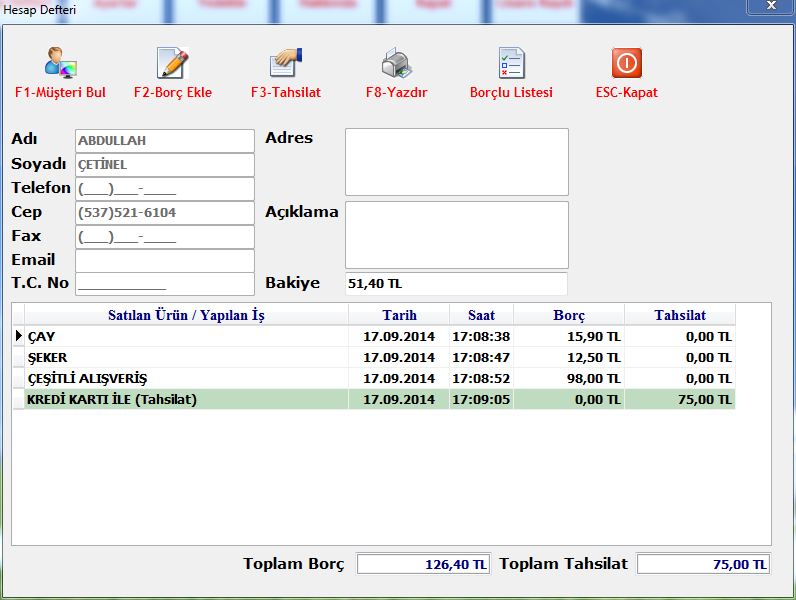Click the Toplam Tahsilat field 75,00 TL
Viewport: 796px width, 600px height.
click(x=704, y=564)
